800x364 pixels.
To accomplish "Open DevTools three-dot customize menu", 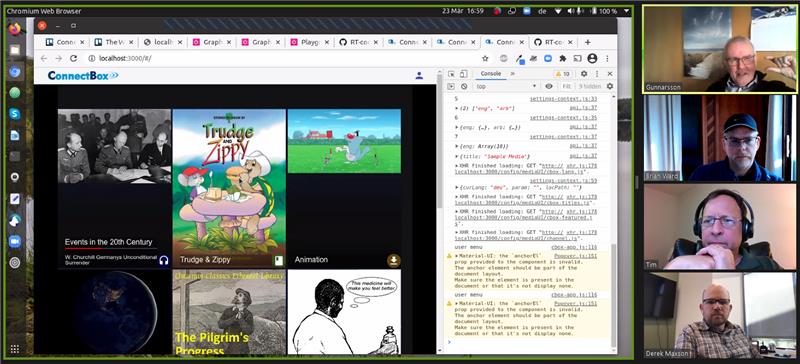I will pyautogui.click(x=597, y=74).
